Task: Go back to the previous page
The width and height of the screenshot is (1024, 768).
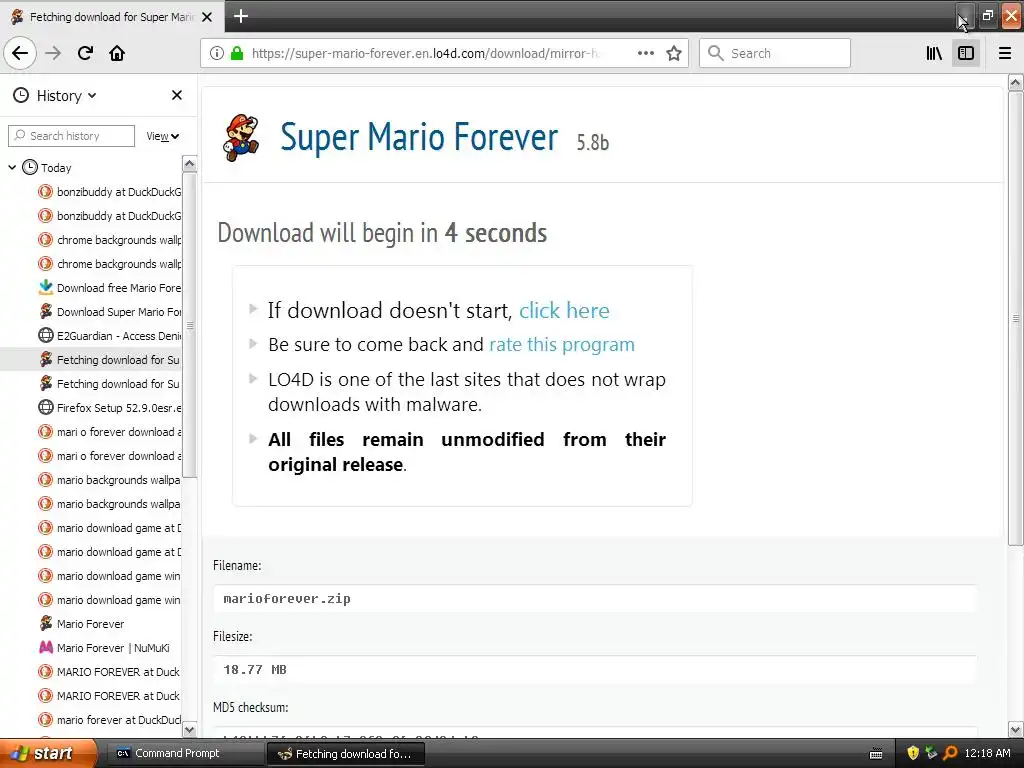Action: [x=20, y=53]
